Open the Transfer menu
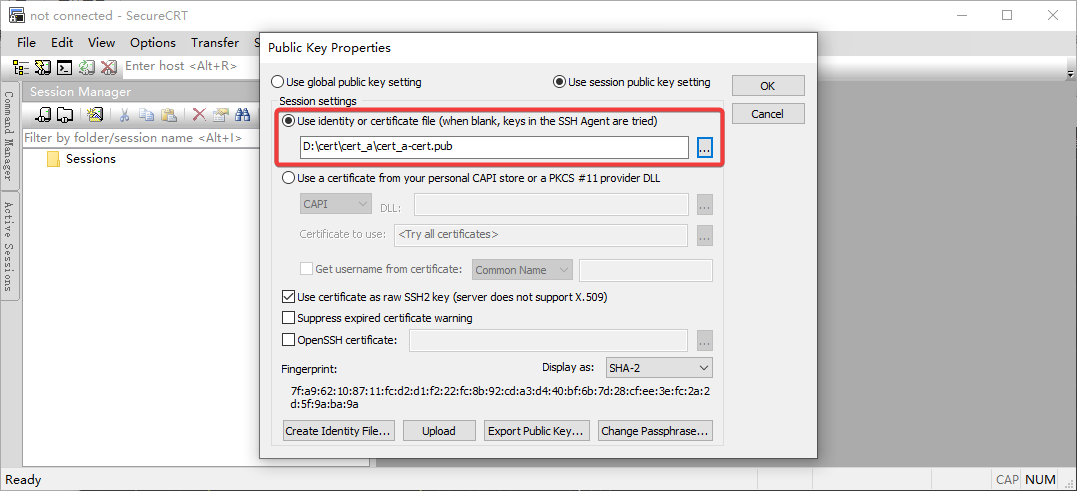The image size is (1077, 491). click(215, 43)
